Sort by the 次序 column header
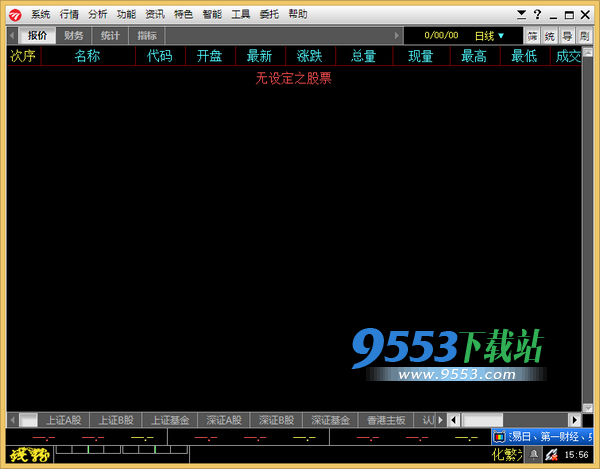 pos(23,56)
